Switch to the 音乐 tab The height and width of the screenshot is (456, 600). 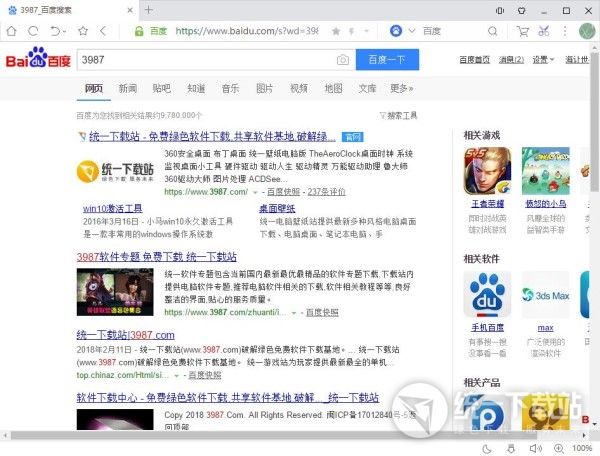230,88
